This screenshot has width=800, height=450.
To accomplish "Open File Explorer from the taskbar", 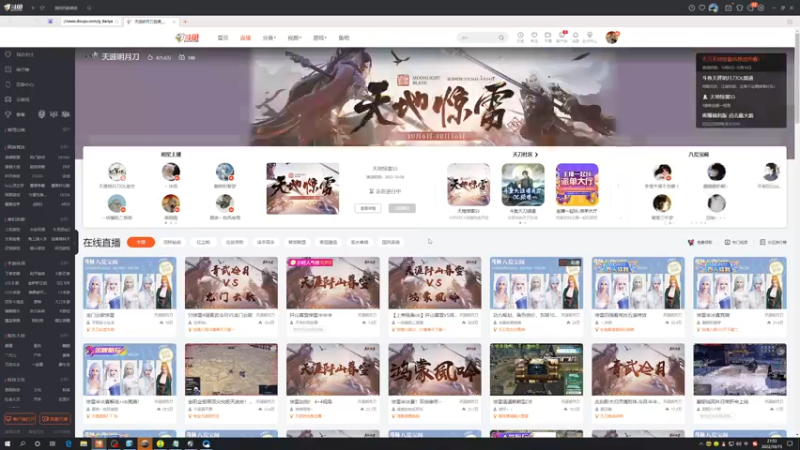I will pyautogui.click(x=83, y=444).
